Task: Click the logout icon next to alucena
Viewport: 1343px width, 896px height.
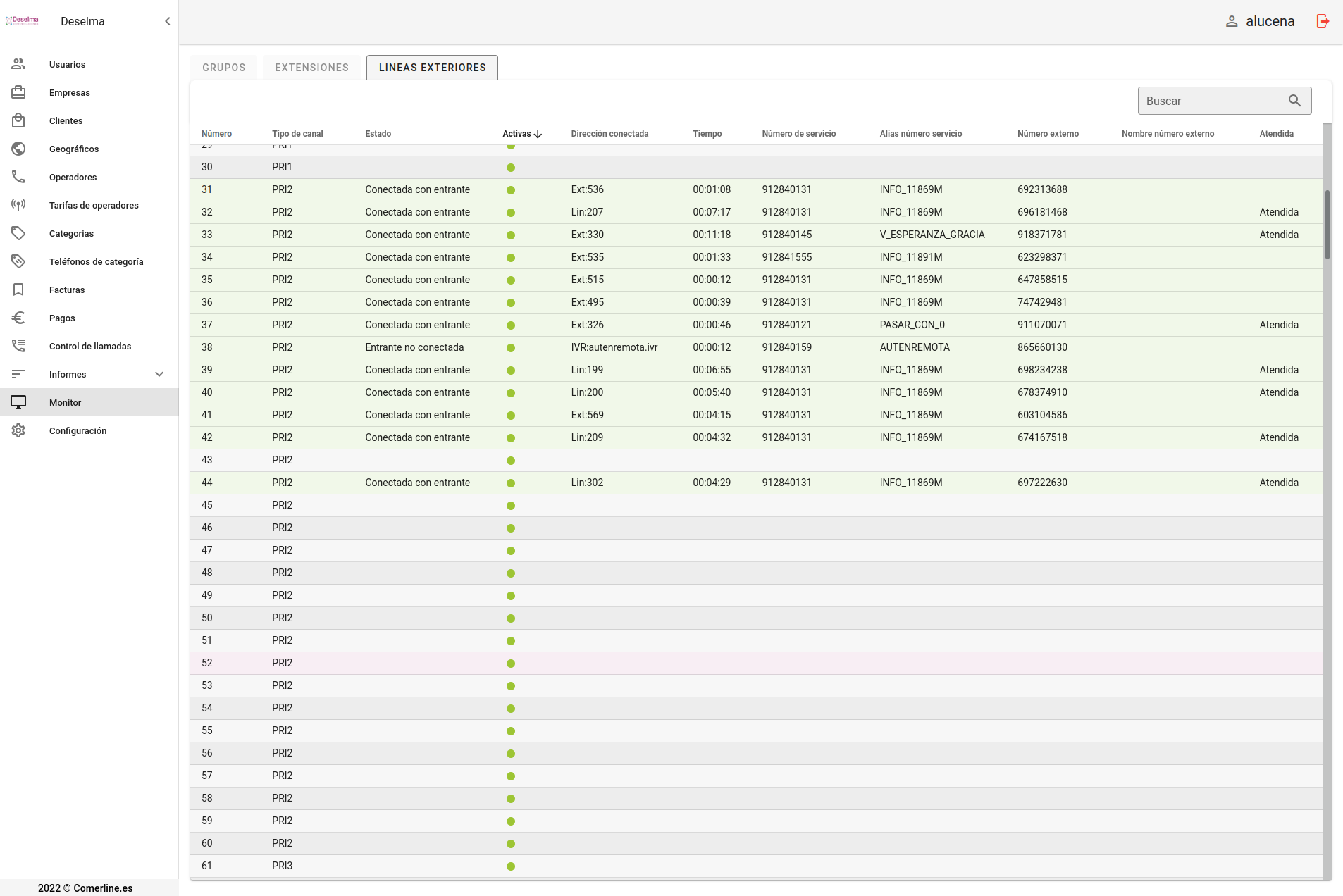Action: [1323, 21]
